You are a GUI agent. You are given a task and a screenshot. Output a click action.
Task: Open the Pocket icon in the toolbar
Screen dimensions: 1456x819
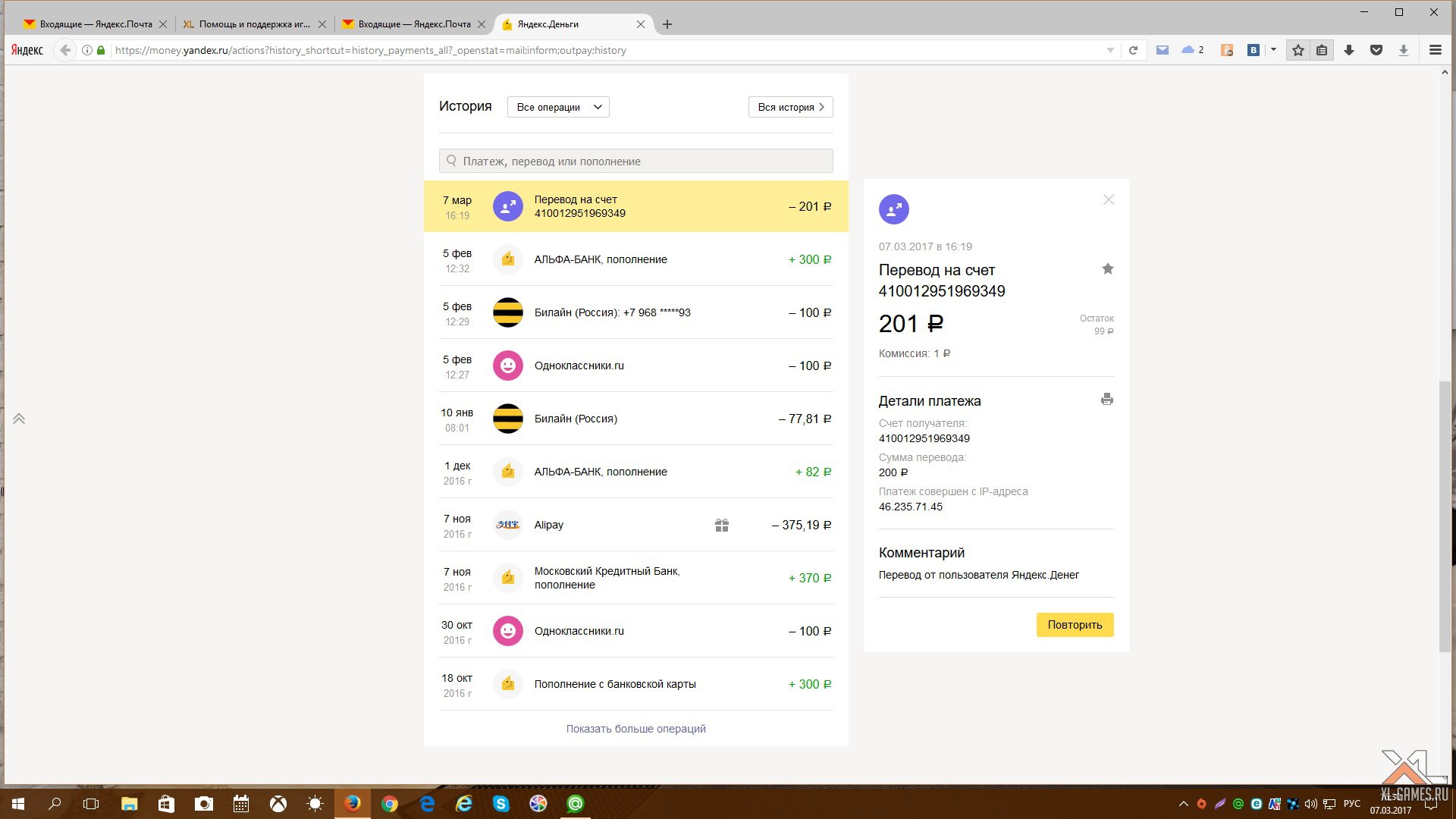click(x=1376, y=50)
